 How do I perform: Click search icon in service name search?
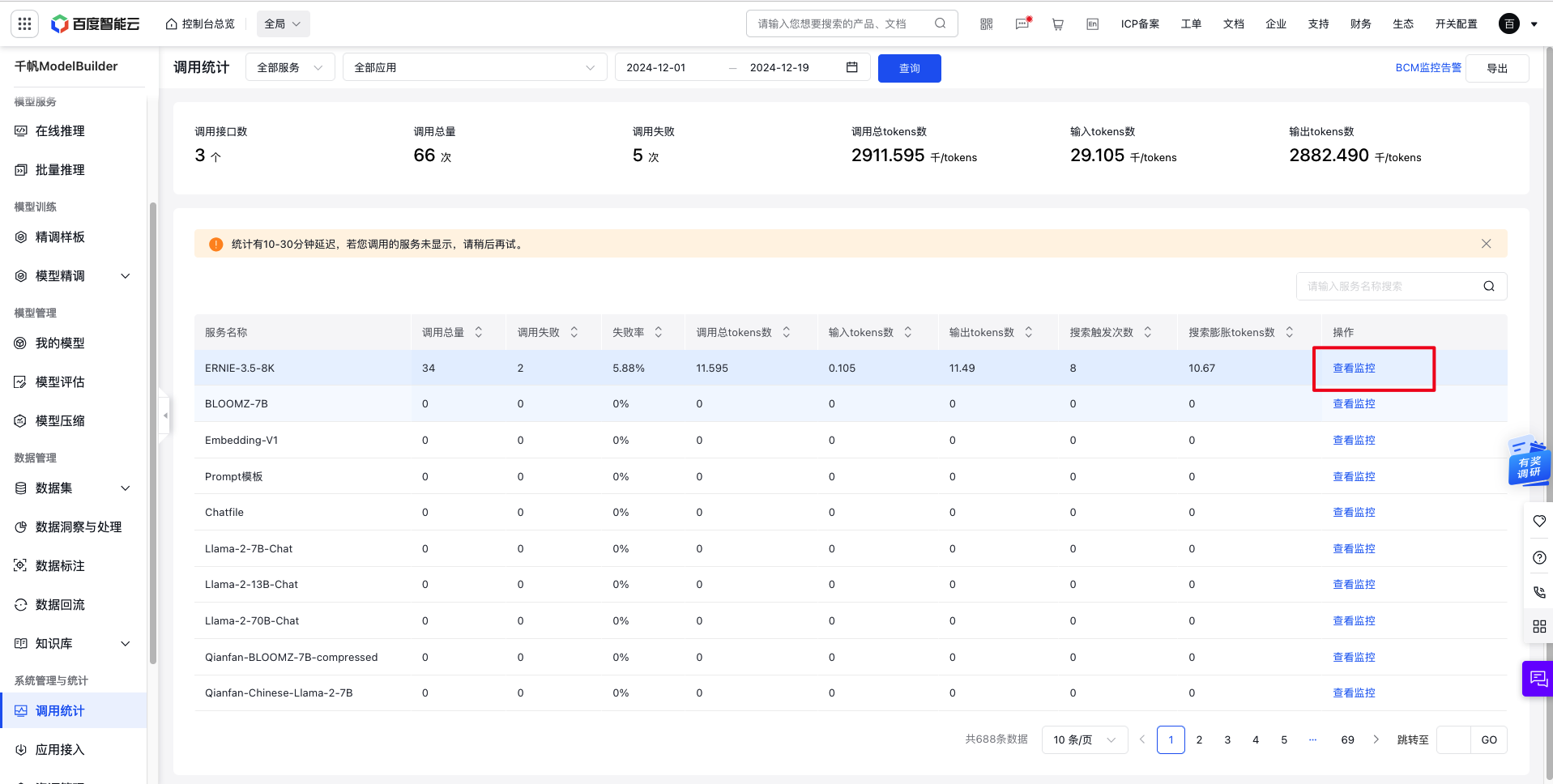click(x=1488, y=286)
